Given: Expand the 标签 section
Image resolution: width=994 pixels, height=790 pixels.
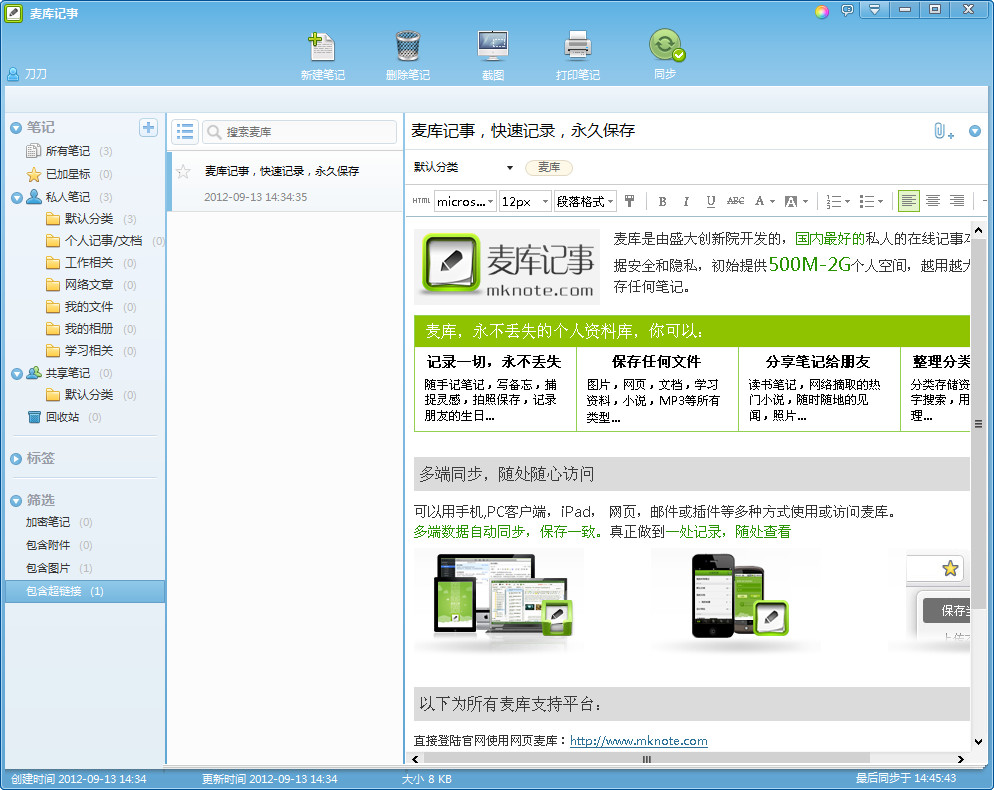Looking at the screenshot, I should click(16, 459).
